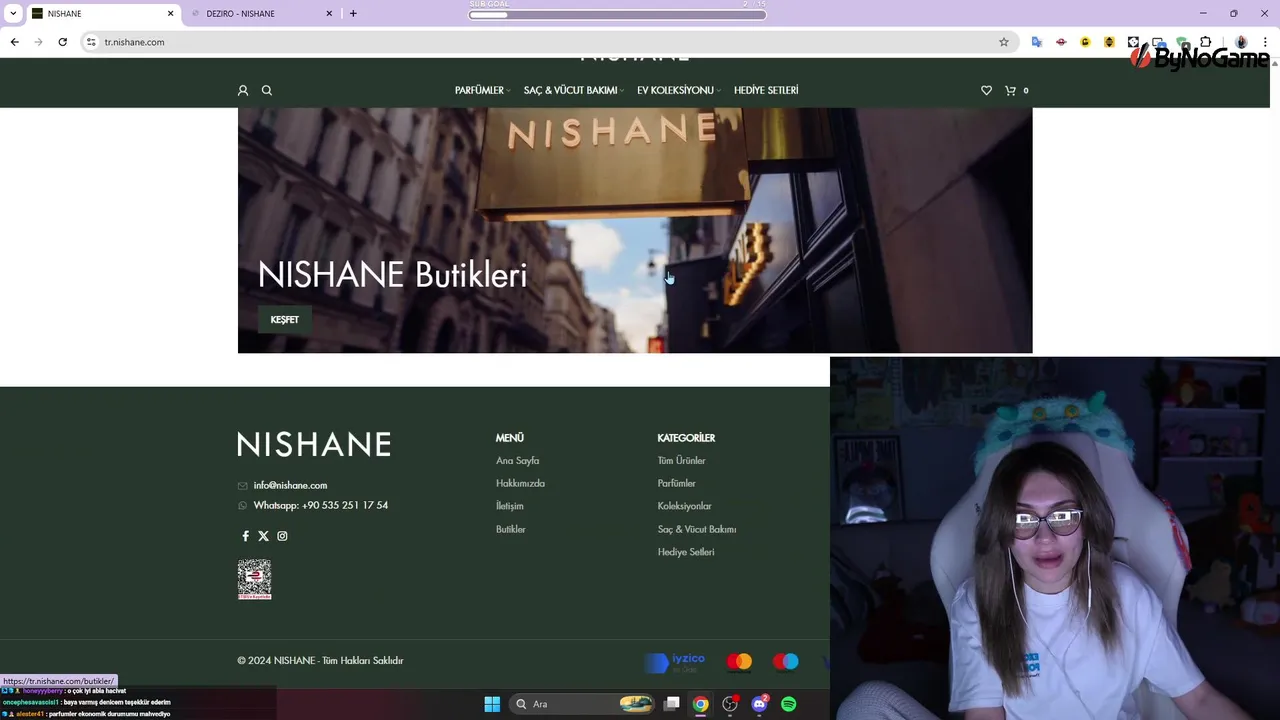Image resolution: width=1280 pixels, height=720 pixels.
Task: Open Chrome profile avatar
Action: point(1241,42)
